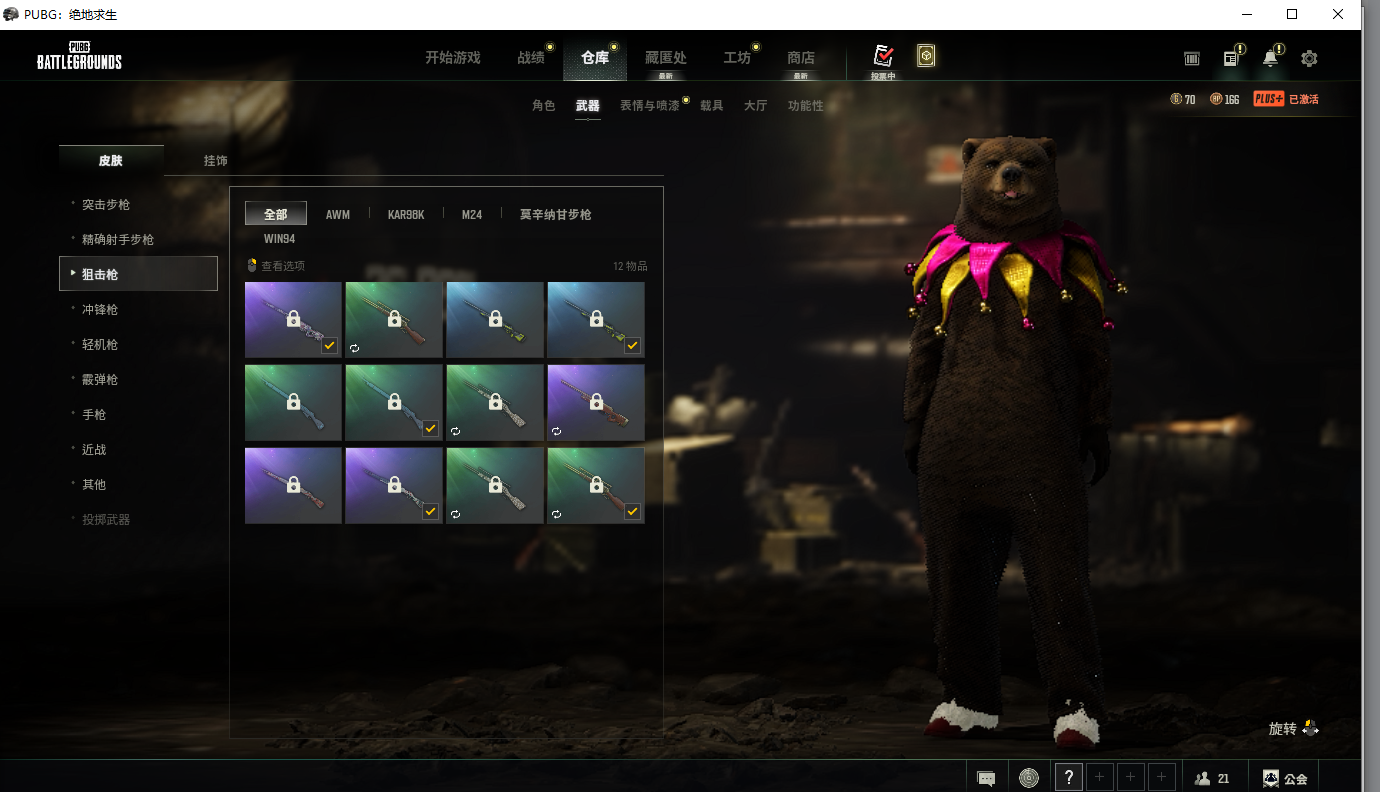Open the 查看选项 view options link
1380x792 pixels.
(283, 266)
